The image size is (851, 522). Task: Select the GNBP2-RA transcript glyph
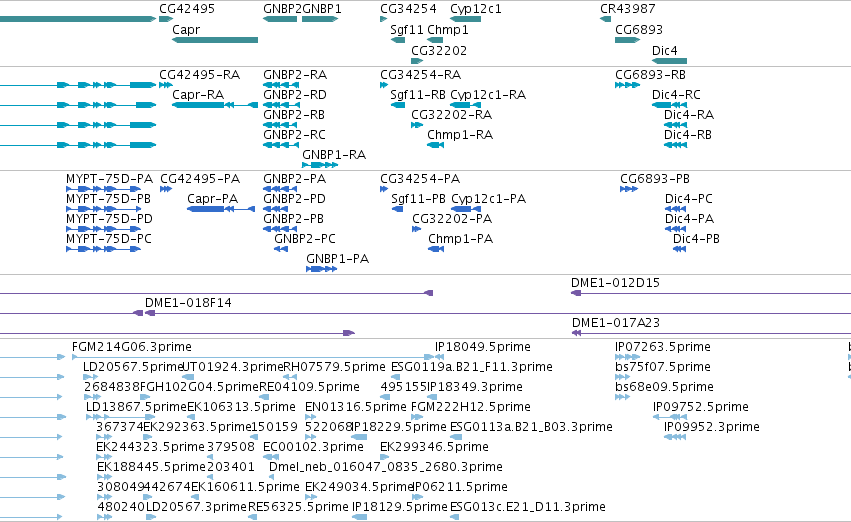pyautogui.click(x=281, y=85)
